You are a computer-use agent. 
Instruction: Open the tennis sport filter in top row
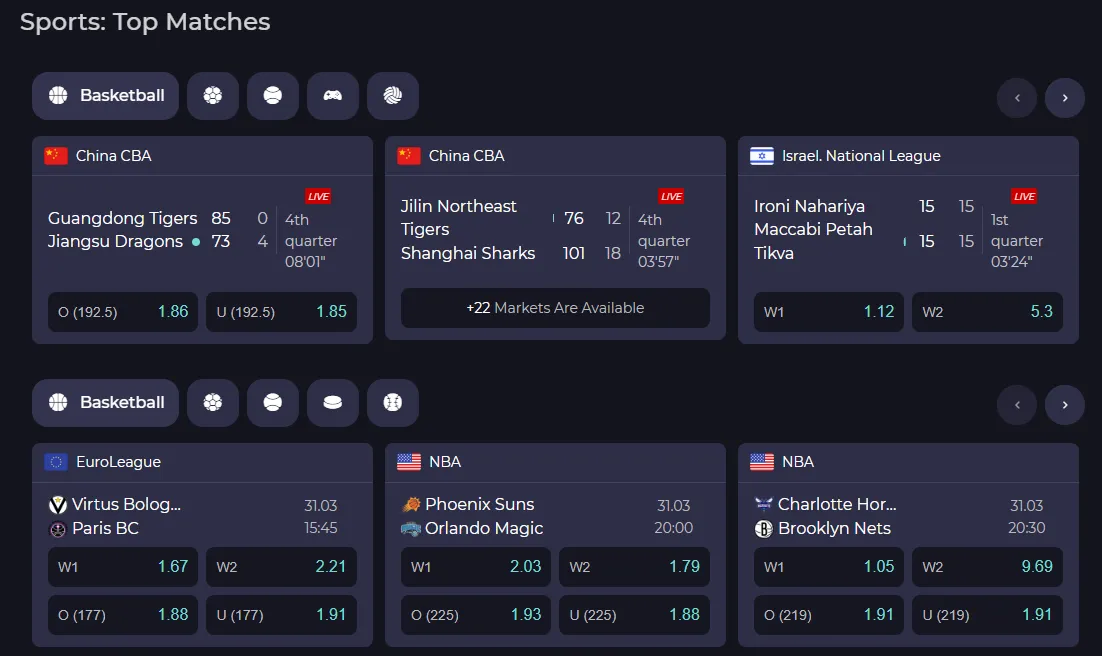tap(273, 96)
